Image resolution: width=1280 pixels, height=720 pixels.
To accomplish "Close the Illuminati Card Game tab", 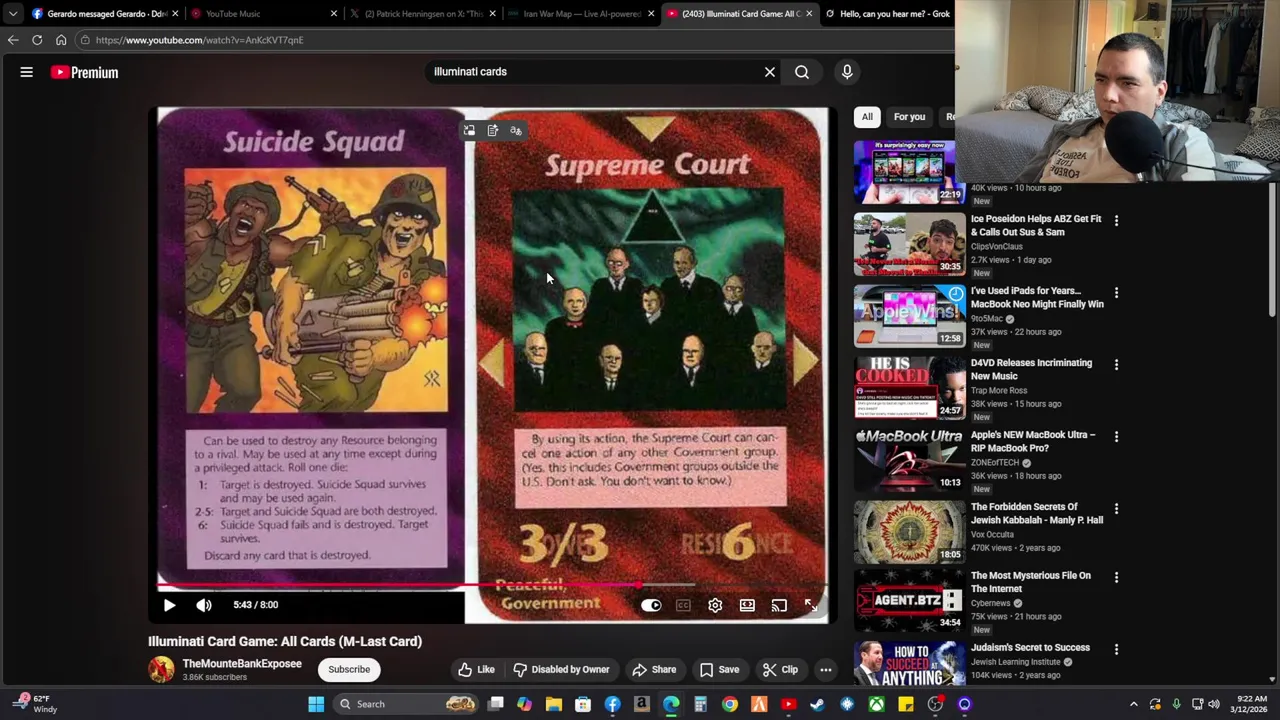I will (x=809, y=14).
